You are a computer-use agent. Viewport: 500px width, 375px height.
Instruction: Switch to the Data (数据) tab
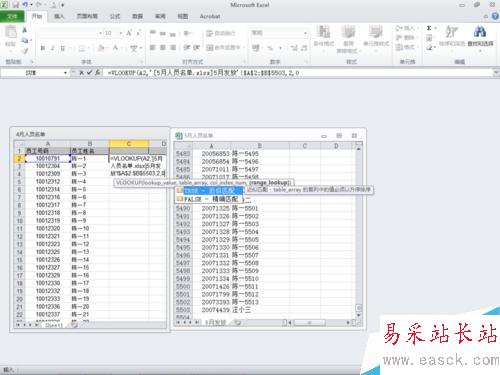(x=137, y=16)
